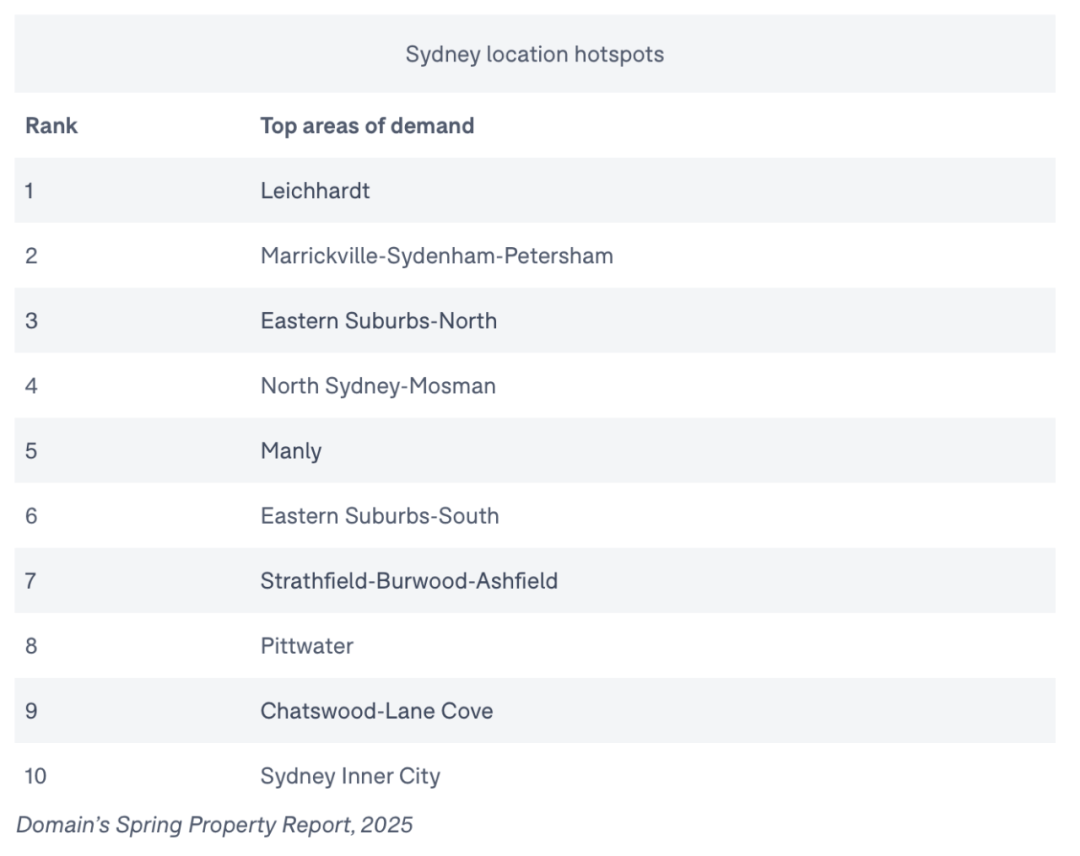
Task: Select Sydney Inner City entry
Action: [350, 776]
